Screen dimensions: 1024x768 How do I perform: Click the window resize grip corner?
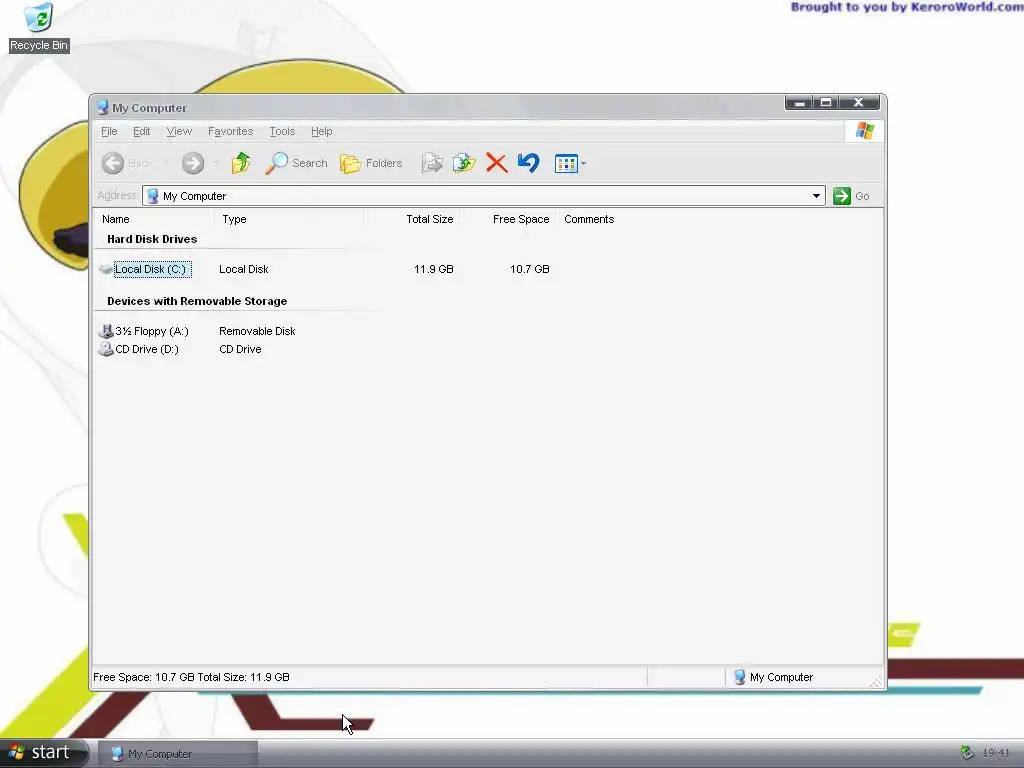click(x=876, y=682)
